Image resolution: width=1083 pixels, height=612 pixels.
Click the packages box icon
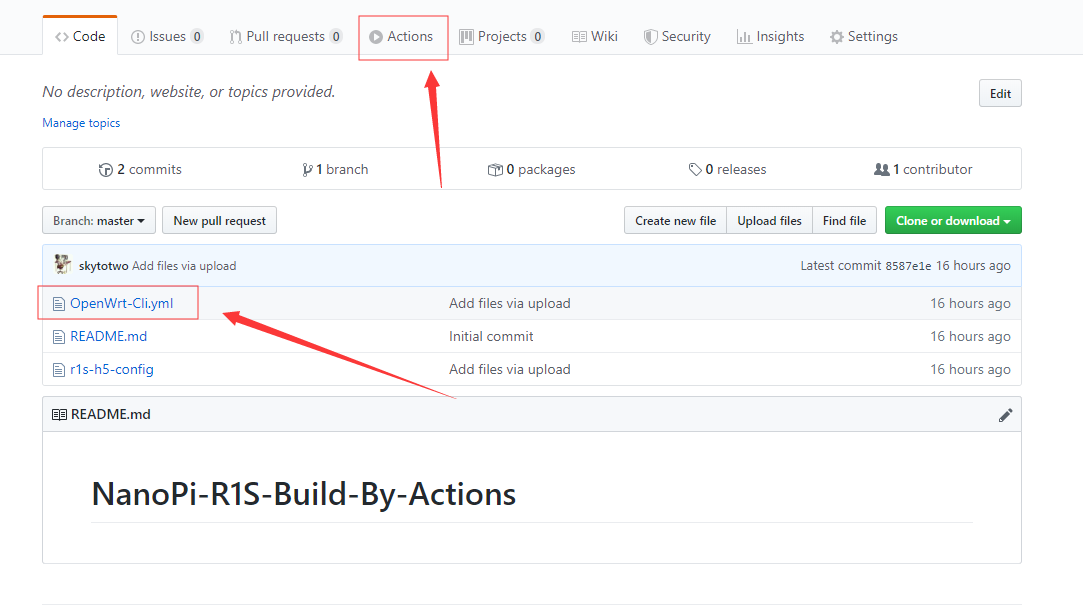click(495, 170)
